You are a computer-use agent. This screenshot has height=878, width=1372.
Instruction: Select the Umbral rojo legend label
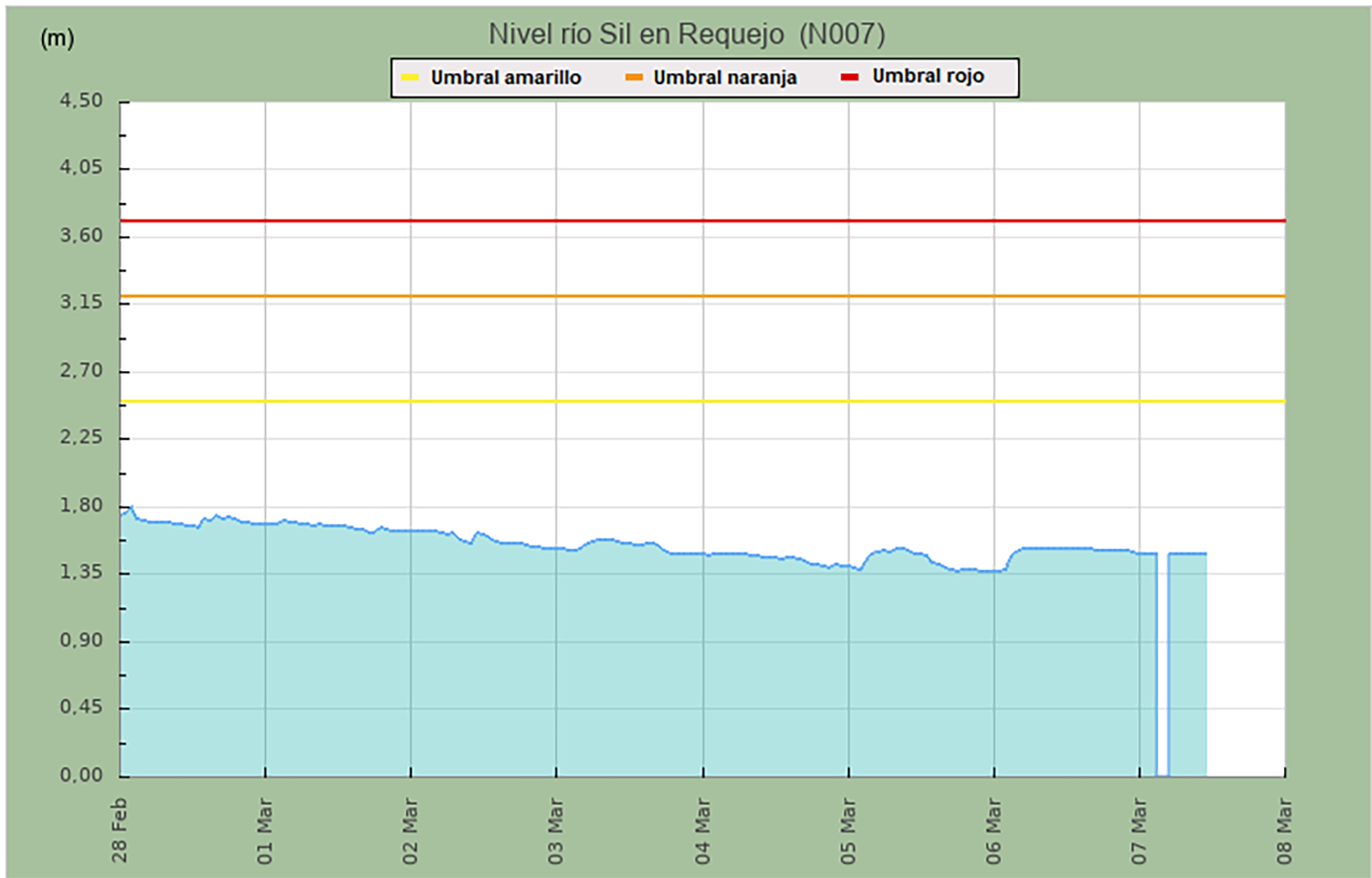[x=927, y=76]
